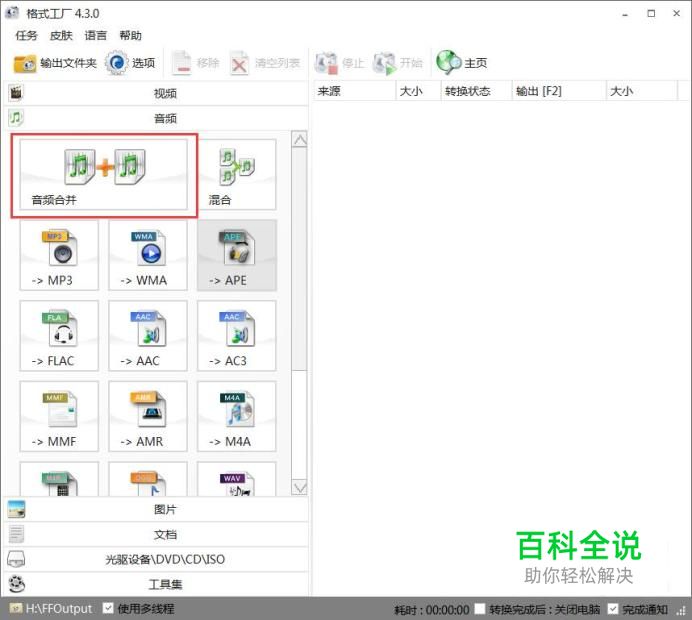Click the audio list scroll down arrow

point(300,488)
